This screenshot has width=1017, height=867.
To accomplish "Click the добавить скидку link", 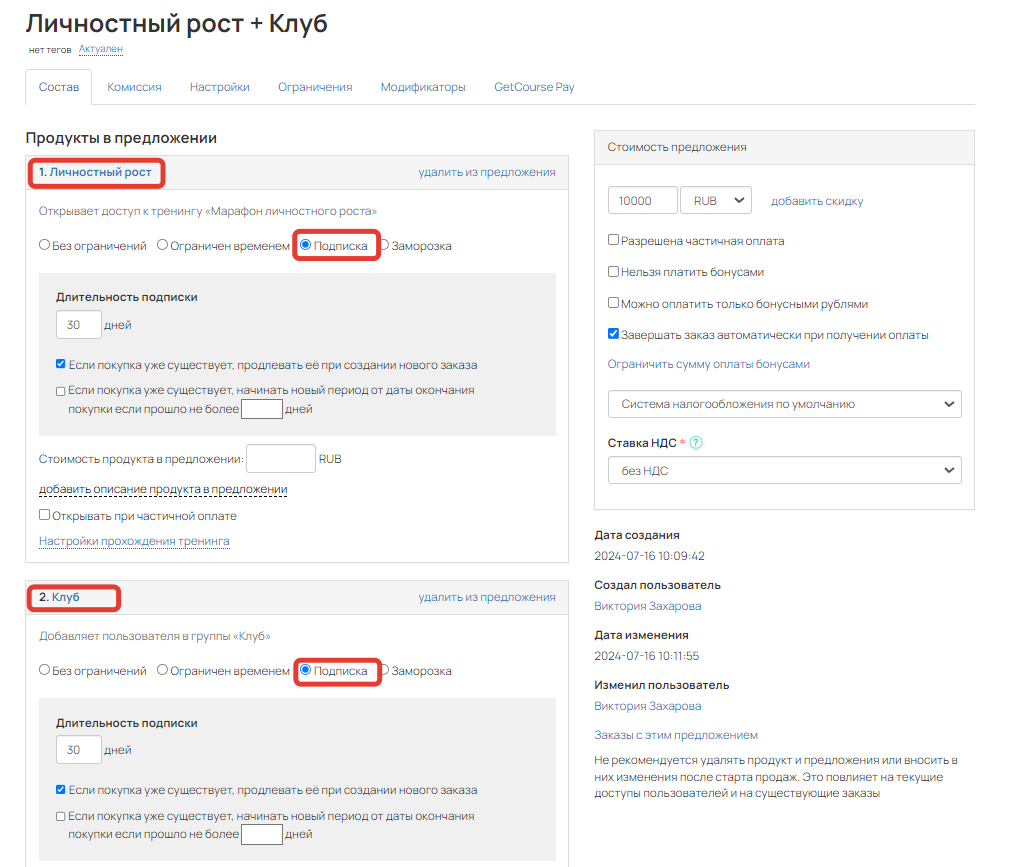I will pos(817,201).
